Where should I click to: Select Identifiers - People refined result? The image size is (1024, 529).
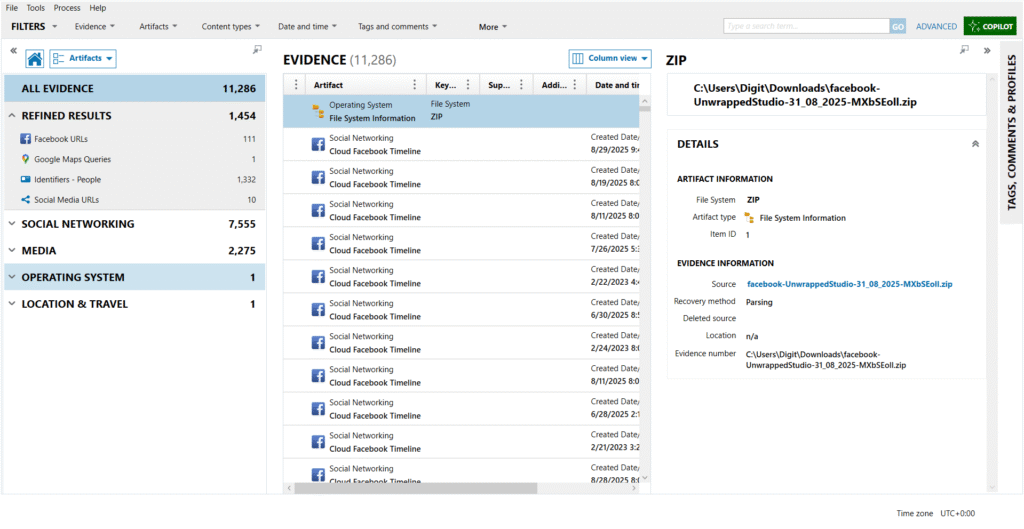135,180
